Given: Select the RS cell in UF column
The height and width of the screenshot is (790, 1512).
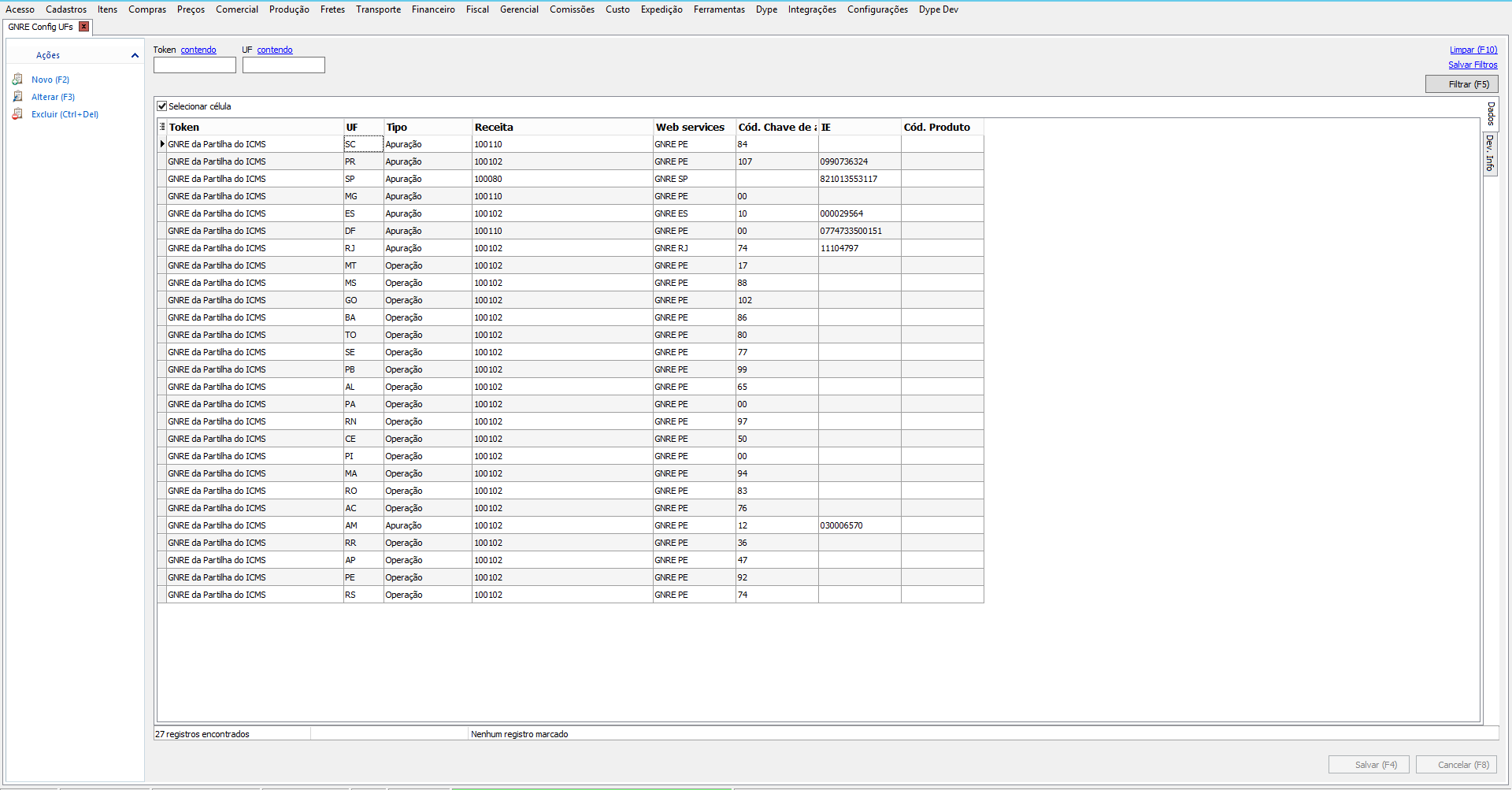Looking at the screenshot, I should coord(364,595).
